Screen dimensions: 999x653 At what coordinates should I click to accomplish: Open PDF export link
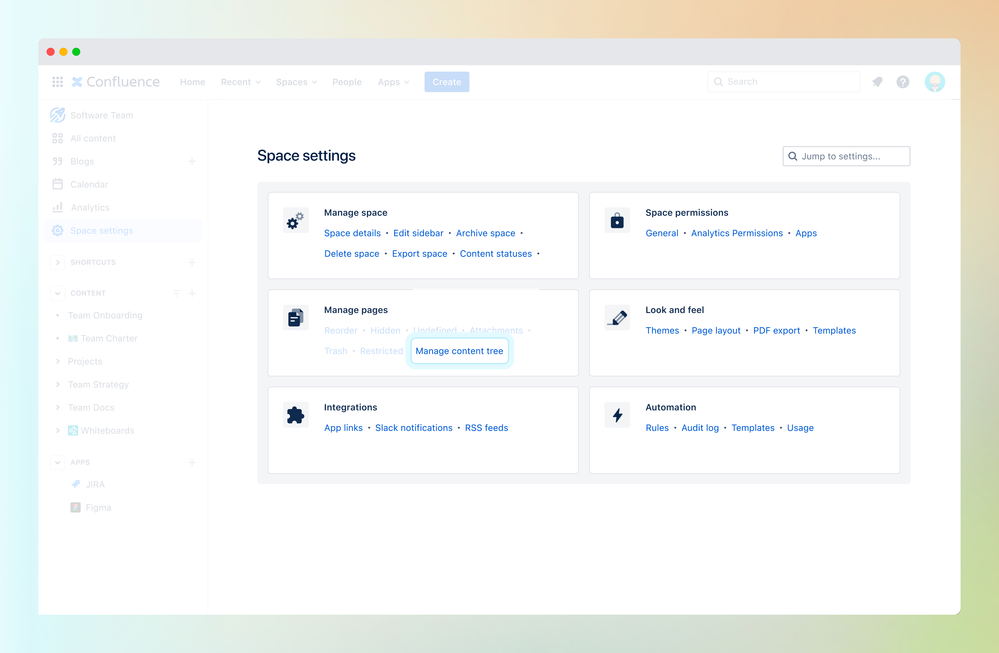pos(776,331)
